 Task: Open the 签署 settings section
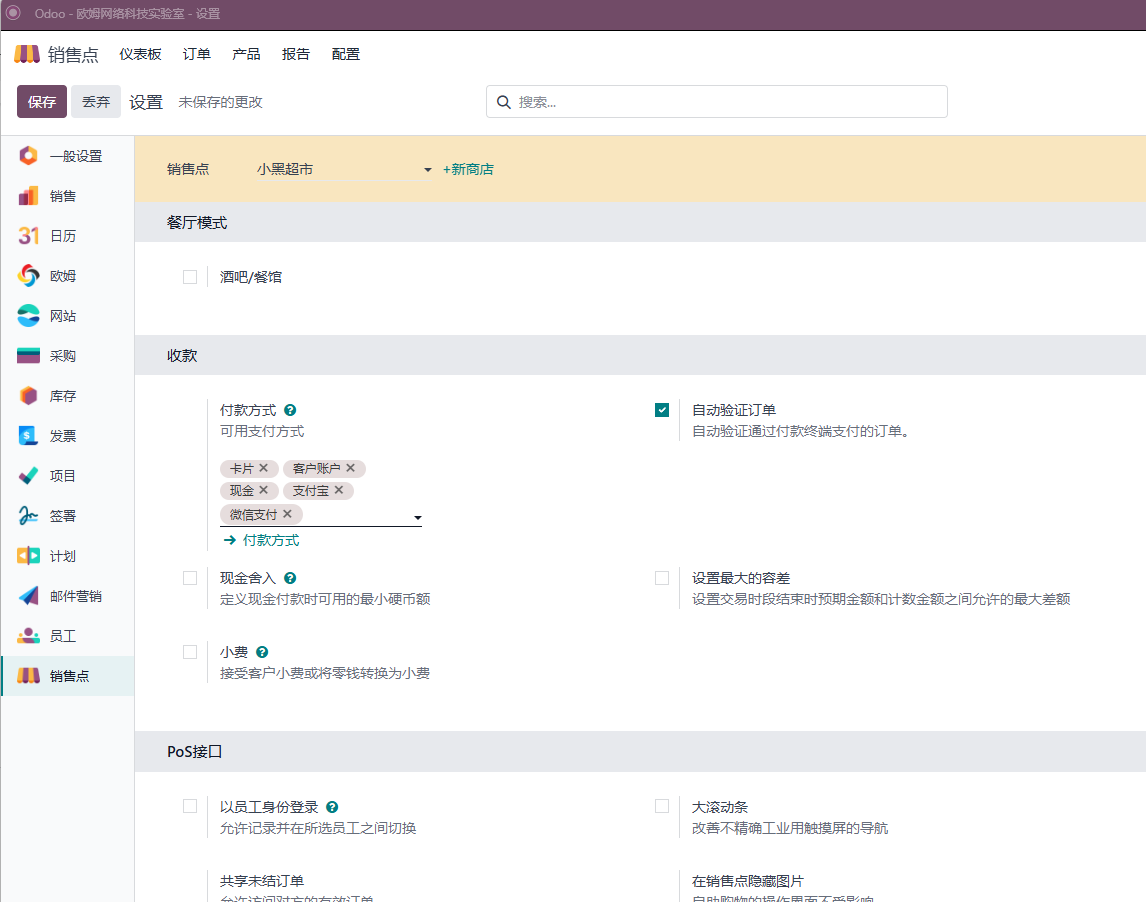click(67, 516)
